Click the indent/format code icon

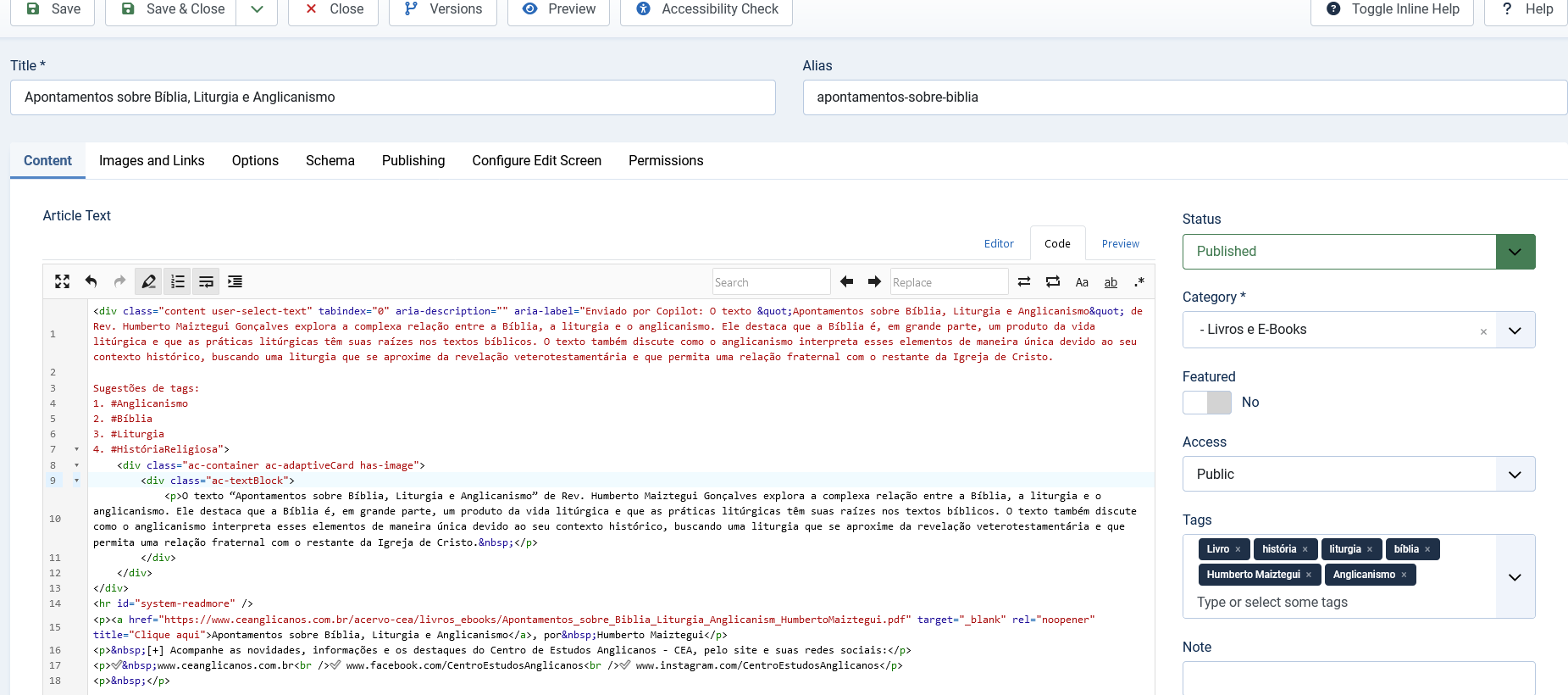(x=235, y=281)
